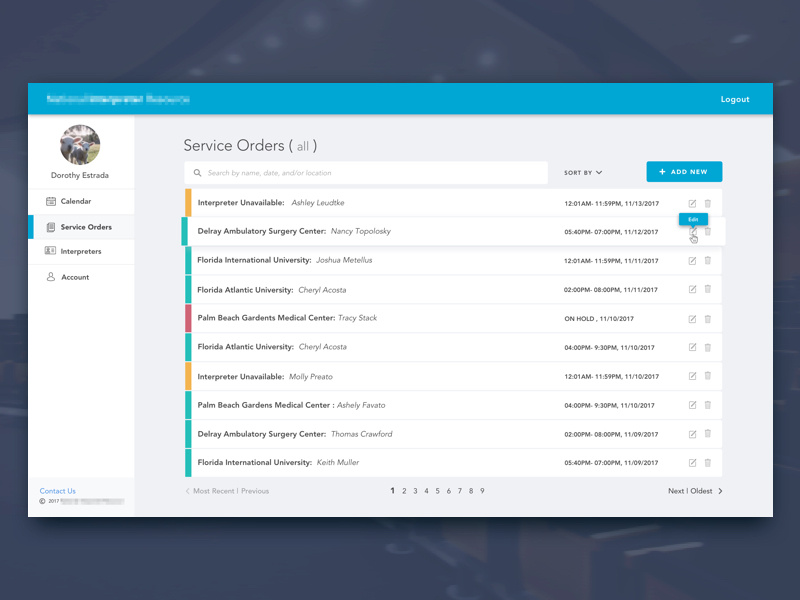Open the Interpreters section
Screen dimensions: 800x600
pos(82,252)
